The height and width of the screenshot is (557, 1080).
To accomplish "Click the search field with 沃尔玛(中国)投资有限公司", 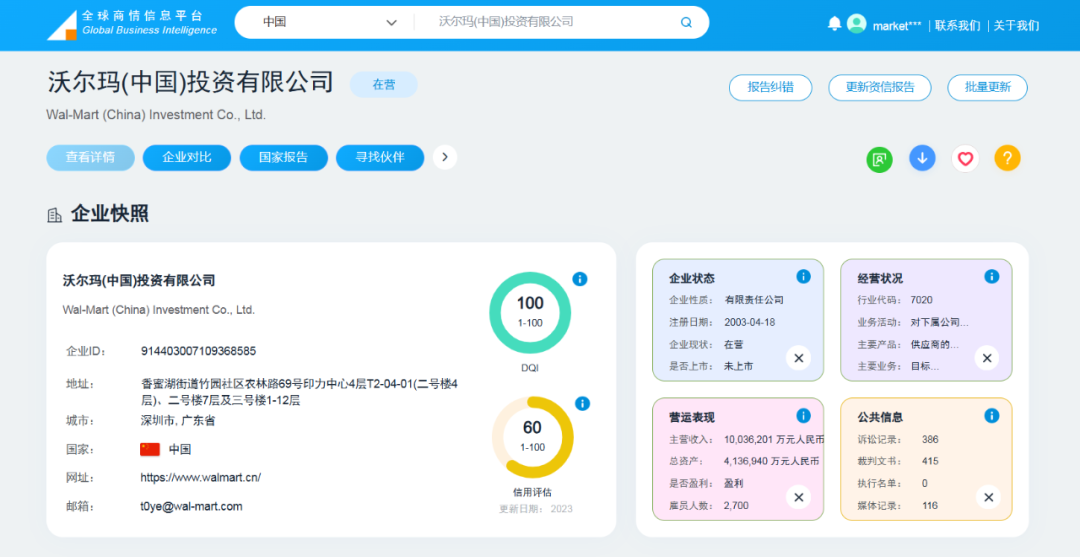I will point(551,22).
